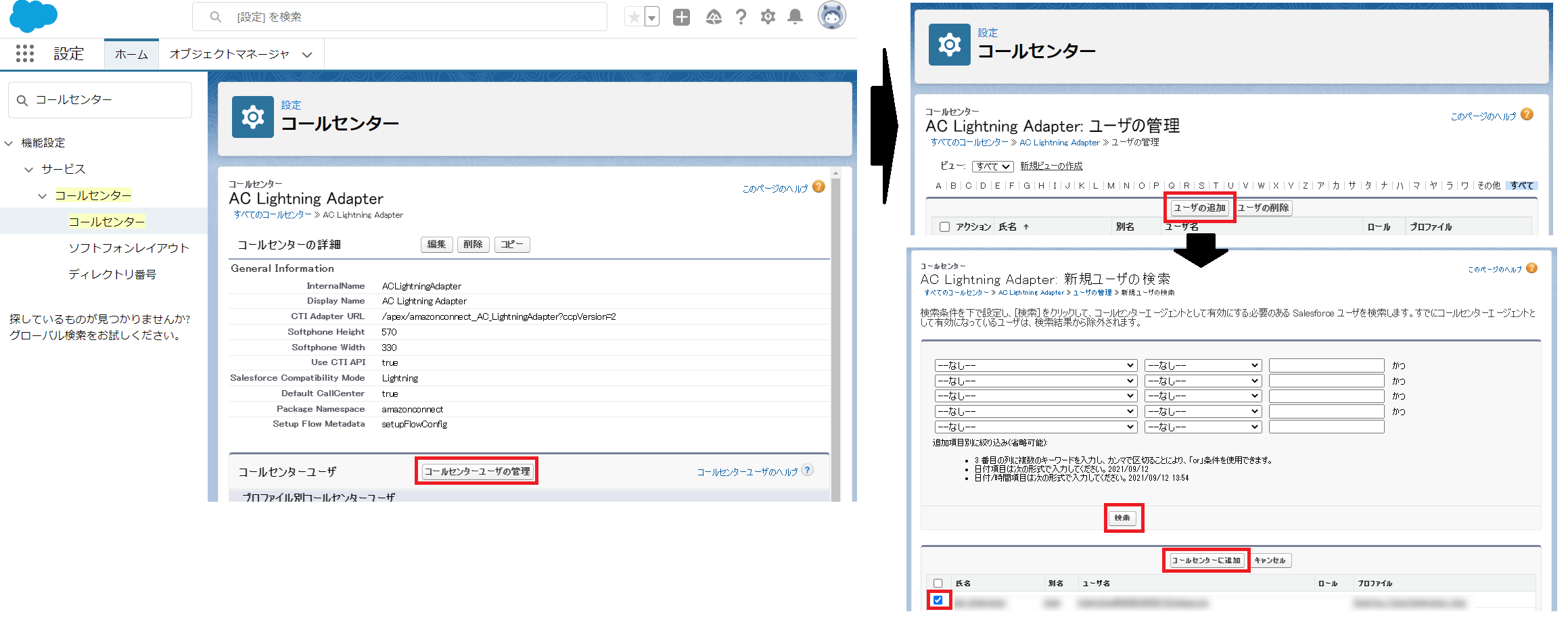
Task: Click scrollbar of the call center detail panel
Action: pos(835,335)
